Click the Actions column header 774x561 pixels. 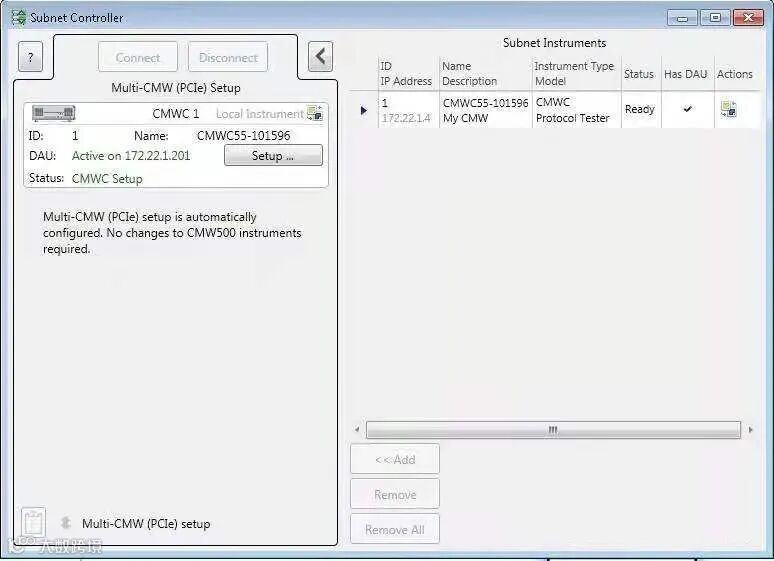coord(735,74)
